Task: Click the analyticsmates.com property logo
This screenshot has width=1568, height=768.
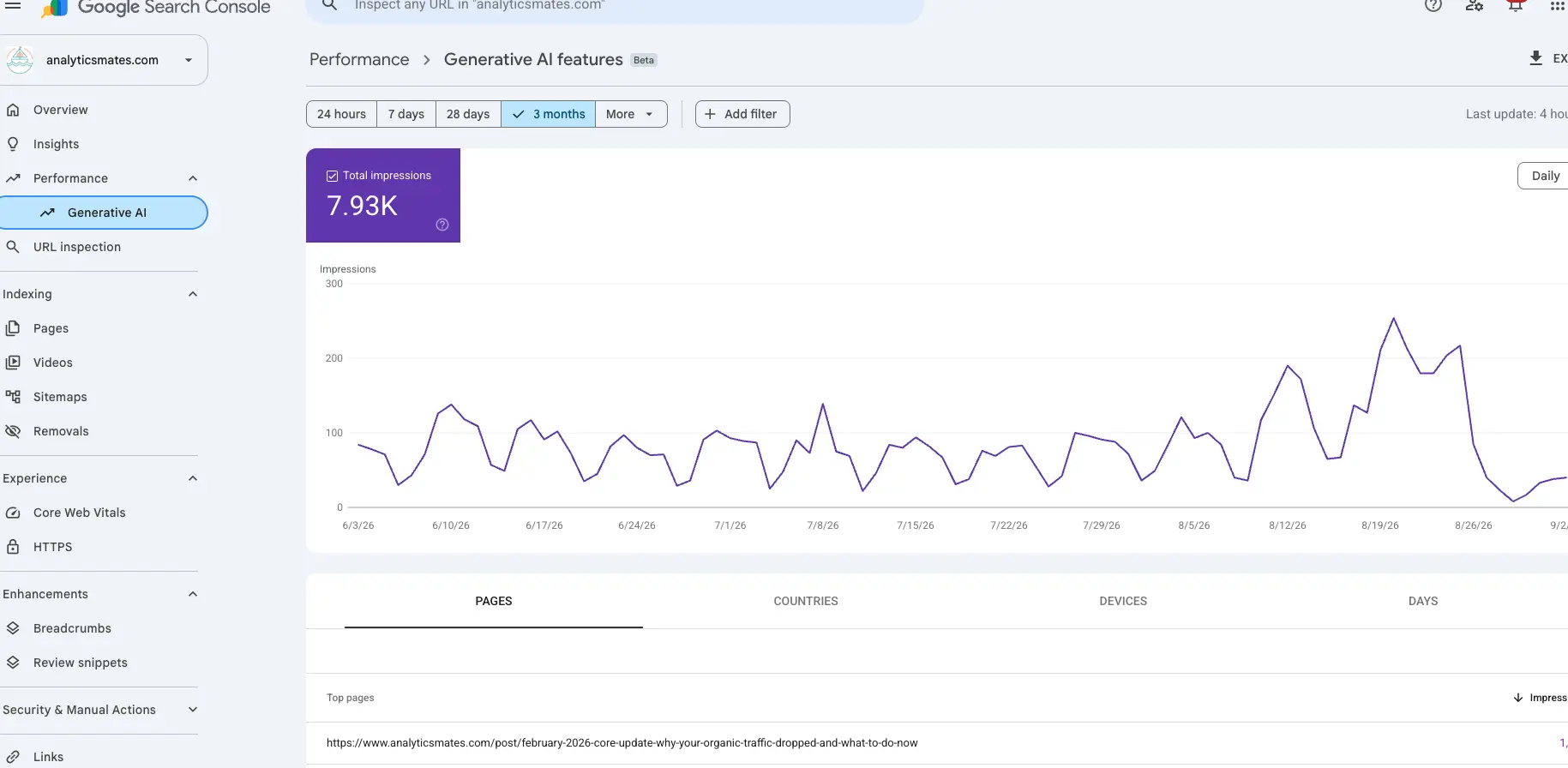Action: click(20, 60)
